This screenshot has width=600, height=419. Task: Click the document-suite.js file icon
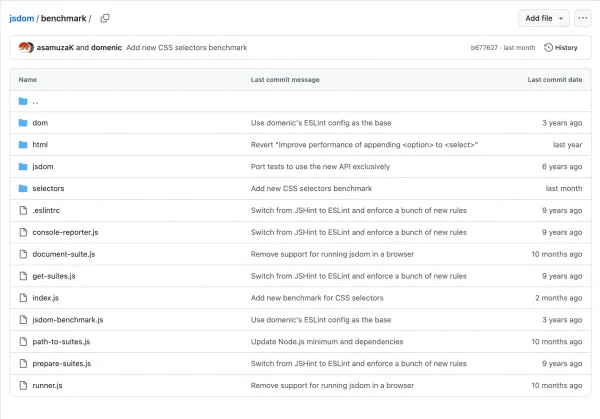tap(23, 254)
